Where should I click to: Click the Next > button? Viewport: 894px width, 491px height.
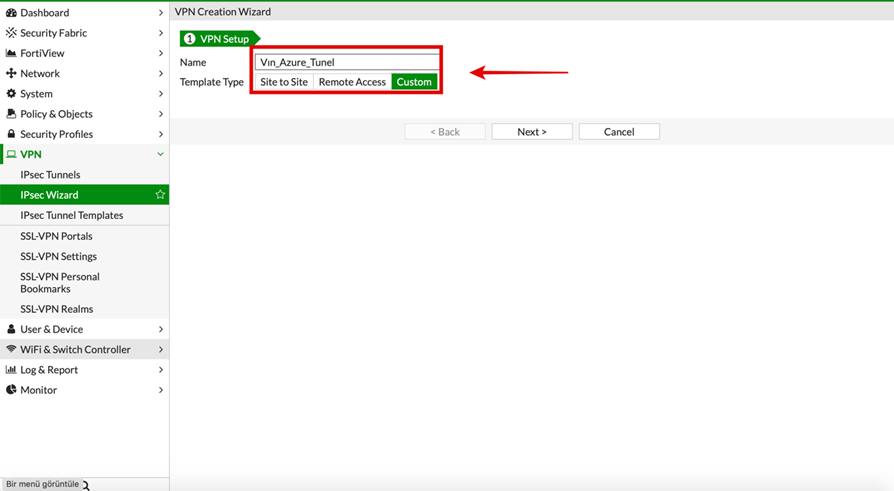(x=532, y=132)
